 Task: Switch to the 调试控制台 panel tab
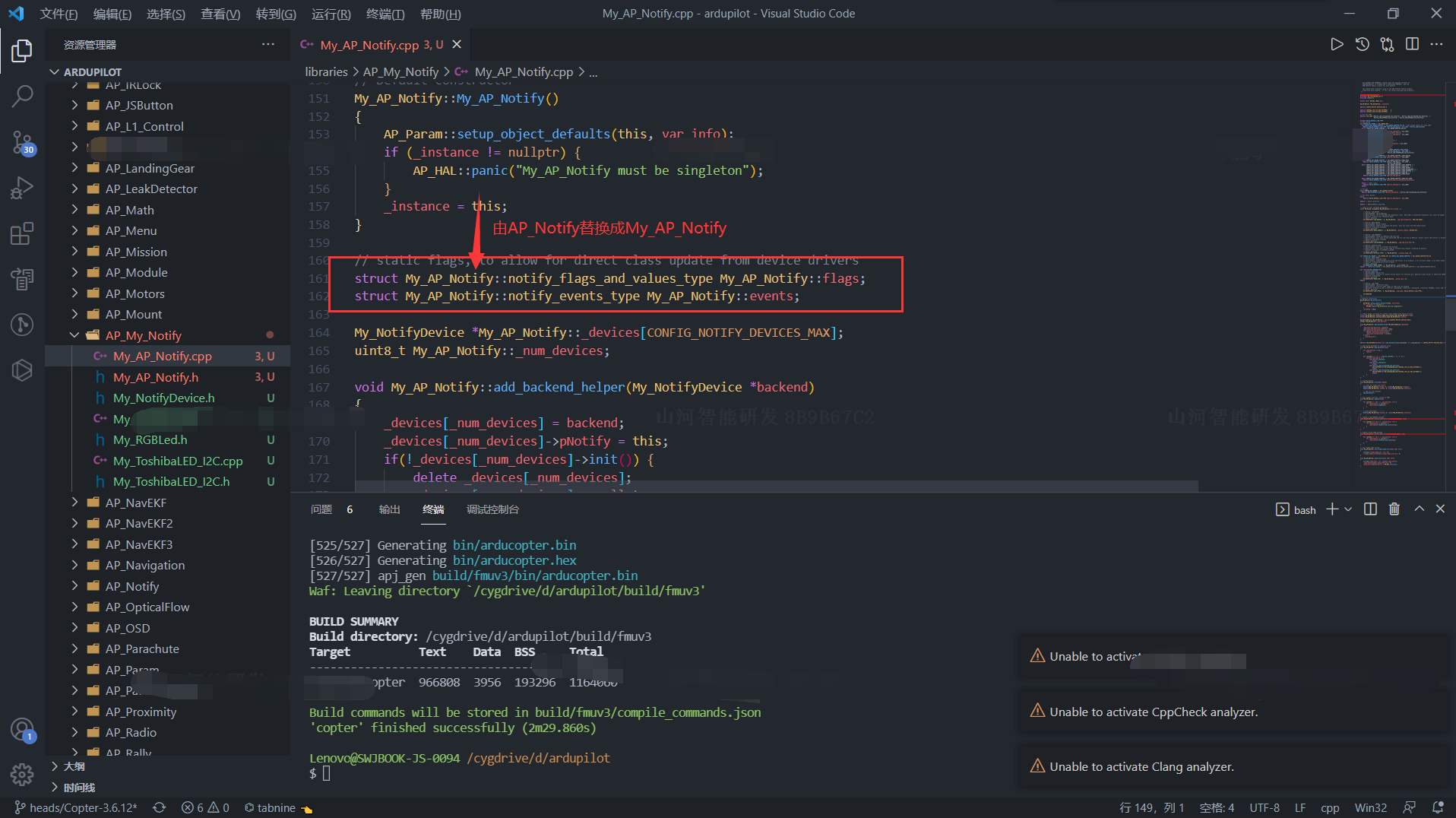pos(492,509)
